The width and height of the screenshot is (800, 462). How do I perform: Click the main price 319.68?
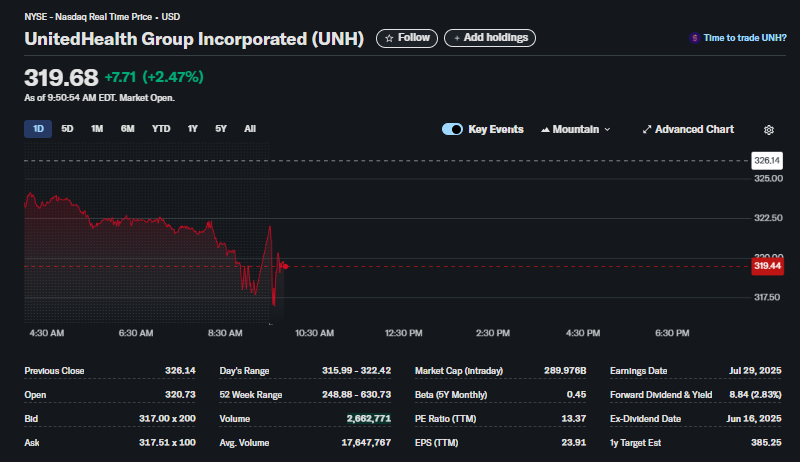click(61, 78)
